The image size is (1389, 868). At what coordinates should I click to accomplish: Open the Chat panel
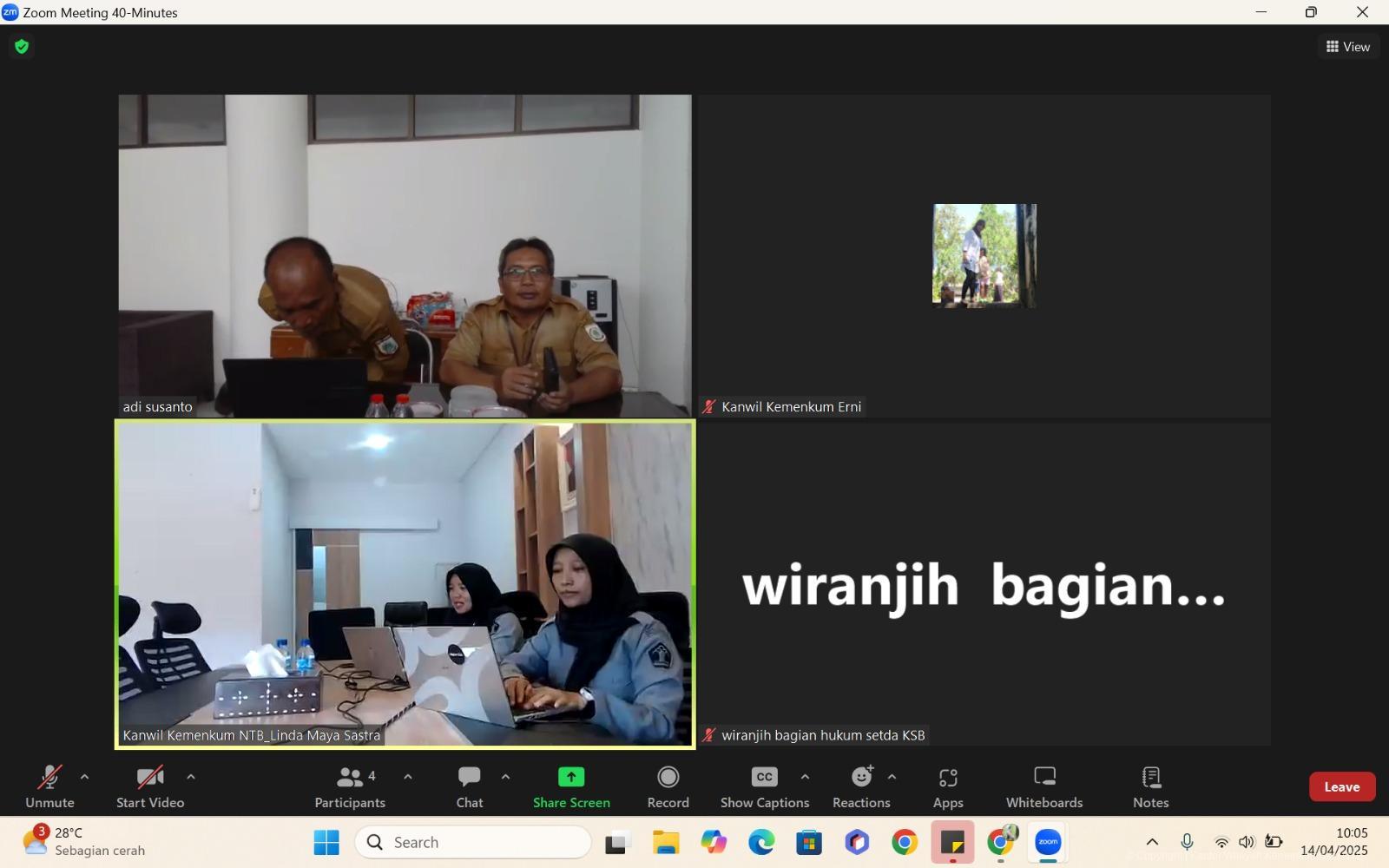(x=469, y=786)
